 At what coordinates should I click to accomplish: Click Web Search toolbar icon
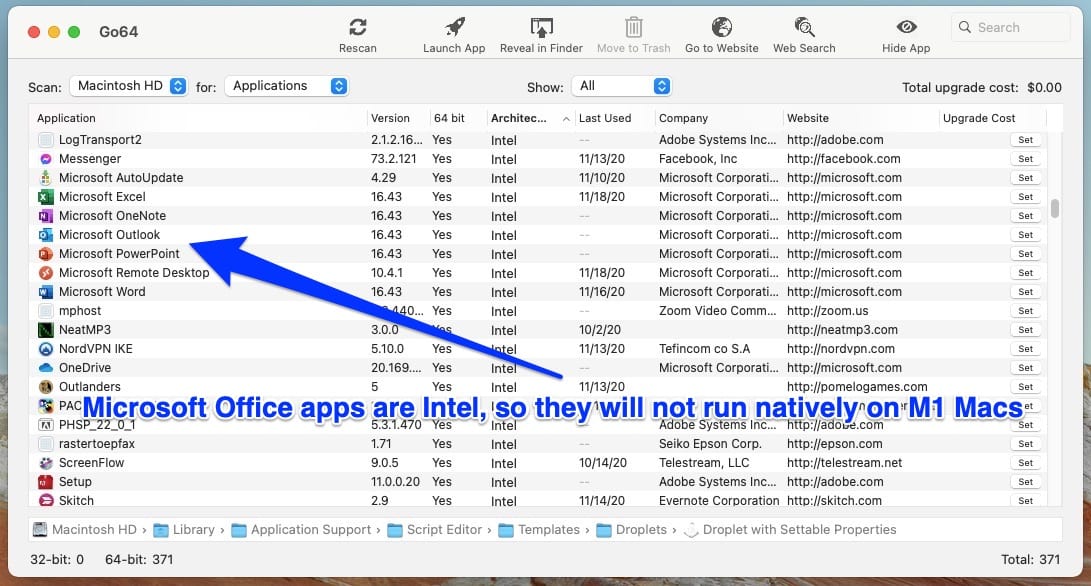tap(804, 28)
